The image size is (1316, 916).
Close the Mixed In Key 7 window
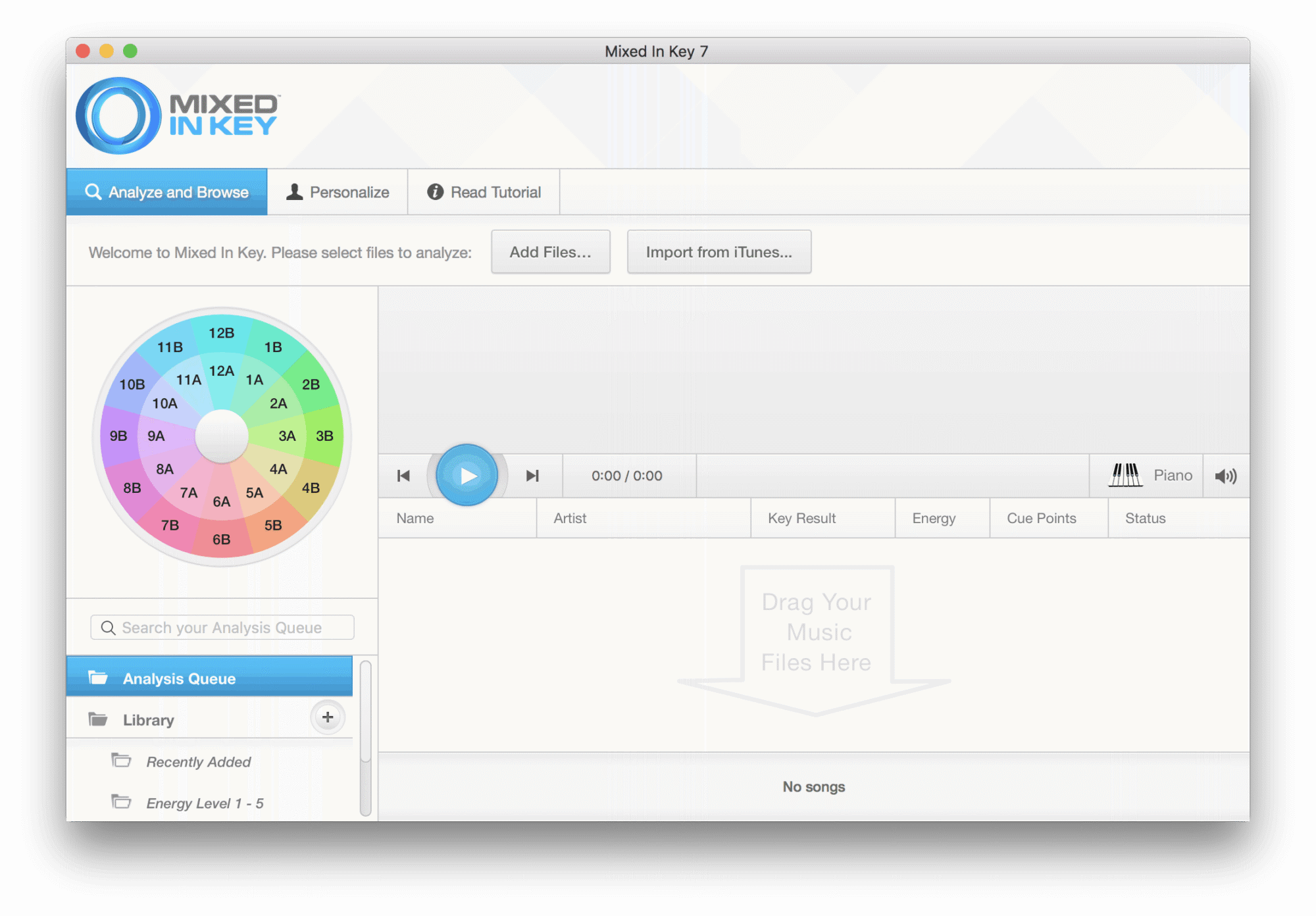coord(83,51)
